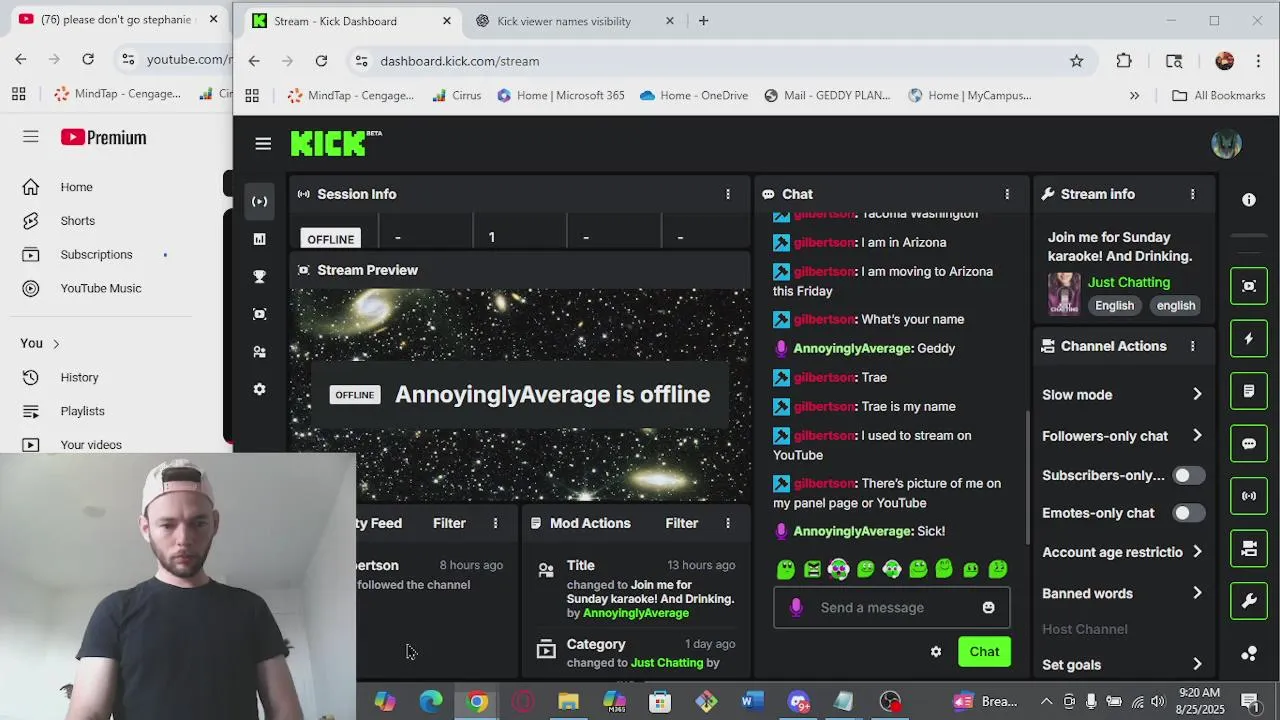Click the purple chat identity badge in message box
The width and height of the screenshot is (1280, 720).
(x=796, y=607)
